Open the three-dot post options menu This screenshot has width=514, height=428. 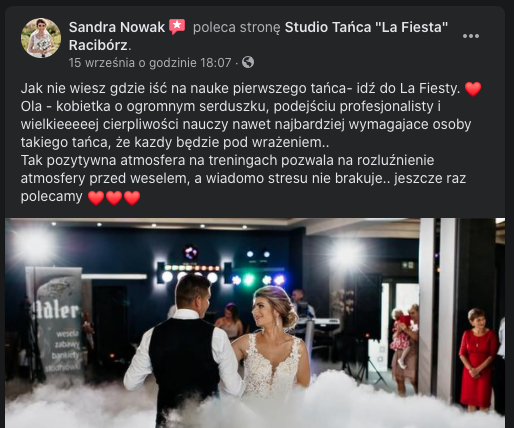click(471, 36)
